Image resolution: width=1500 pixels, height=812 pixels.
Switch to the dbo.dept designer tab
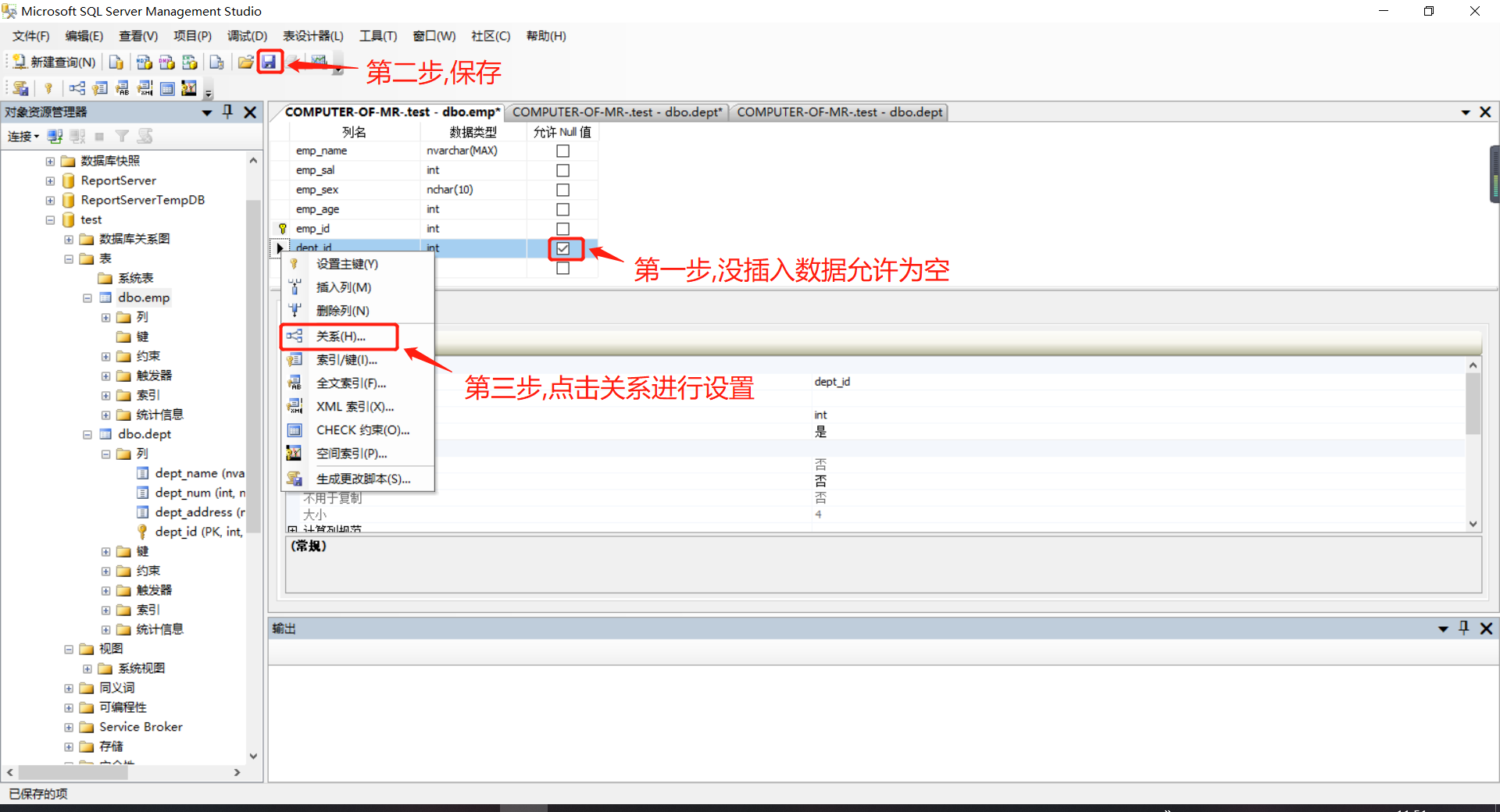pos(840,112)
